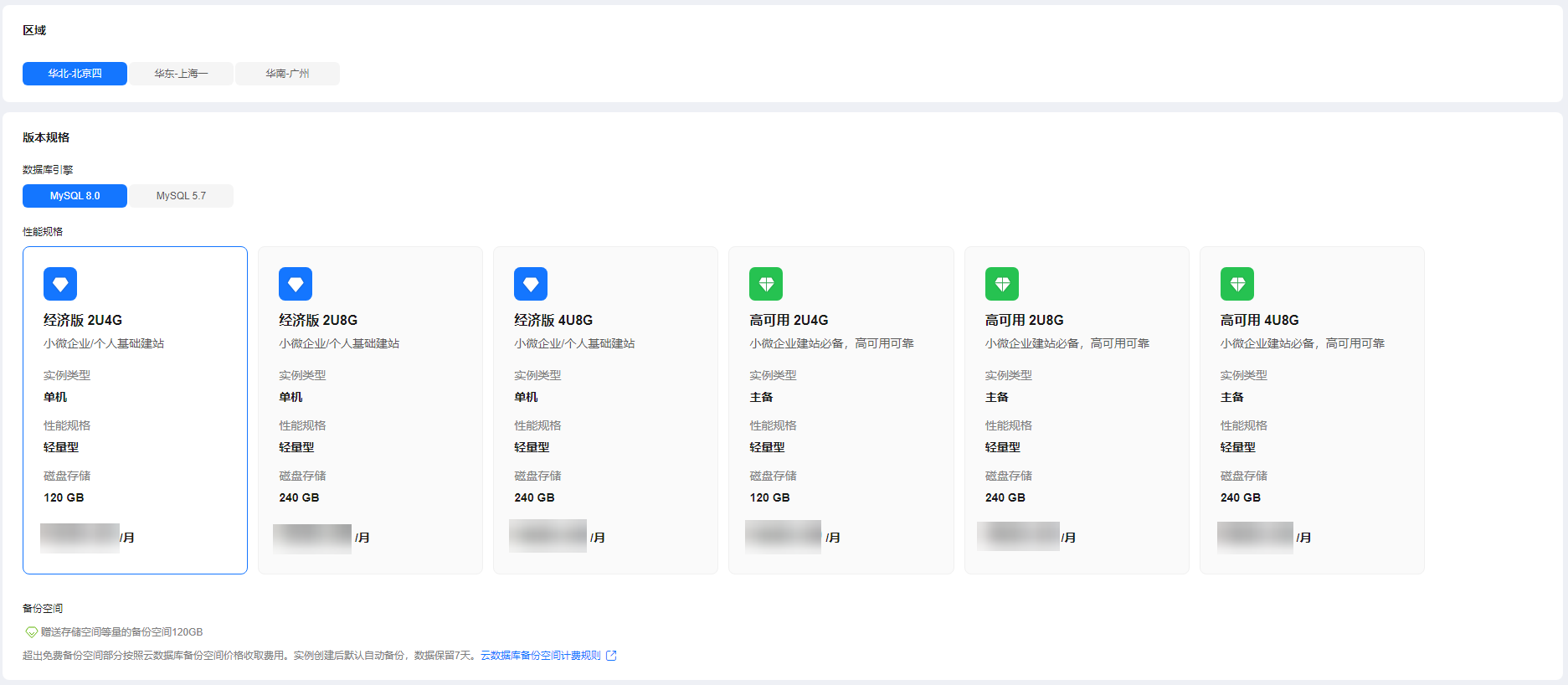Click the green diamond icon for 高可用 2U4G

(x=766, y=284)
